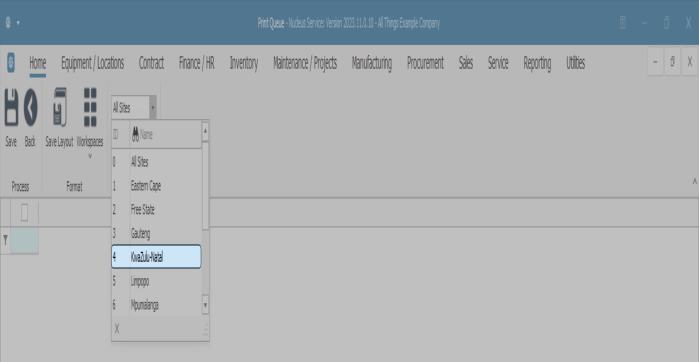Close the site dropdown with the X button
Viewport: 699px width, 362px height.
point(117,329)
